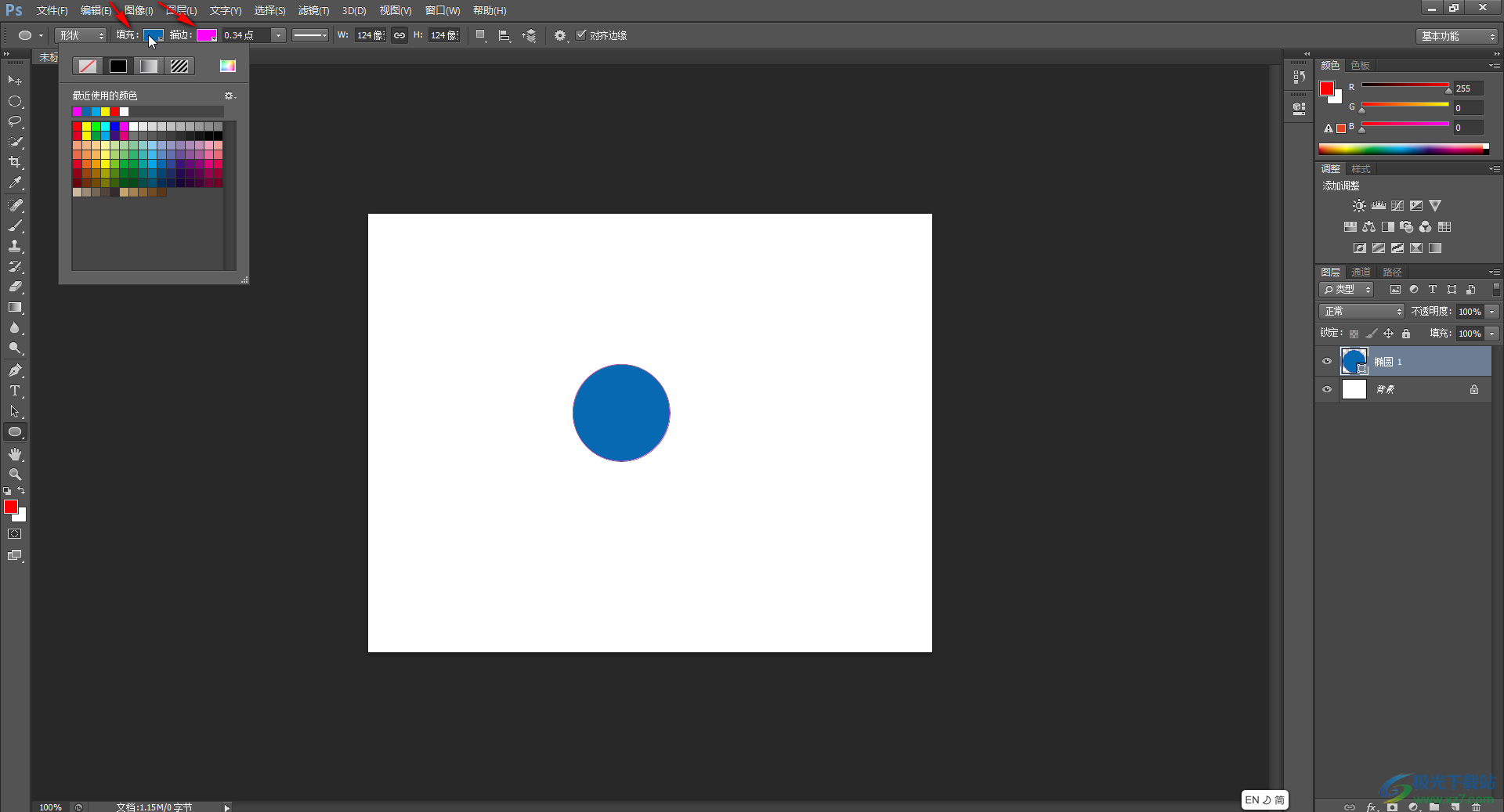Screen dimensions: 1504x812
Task: Select the Lasso tool
Action: tap(15, 121)
